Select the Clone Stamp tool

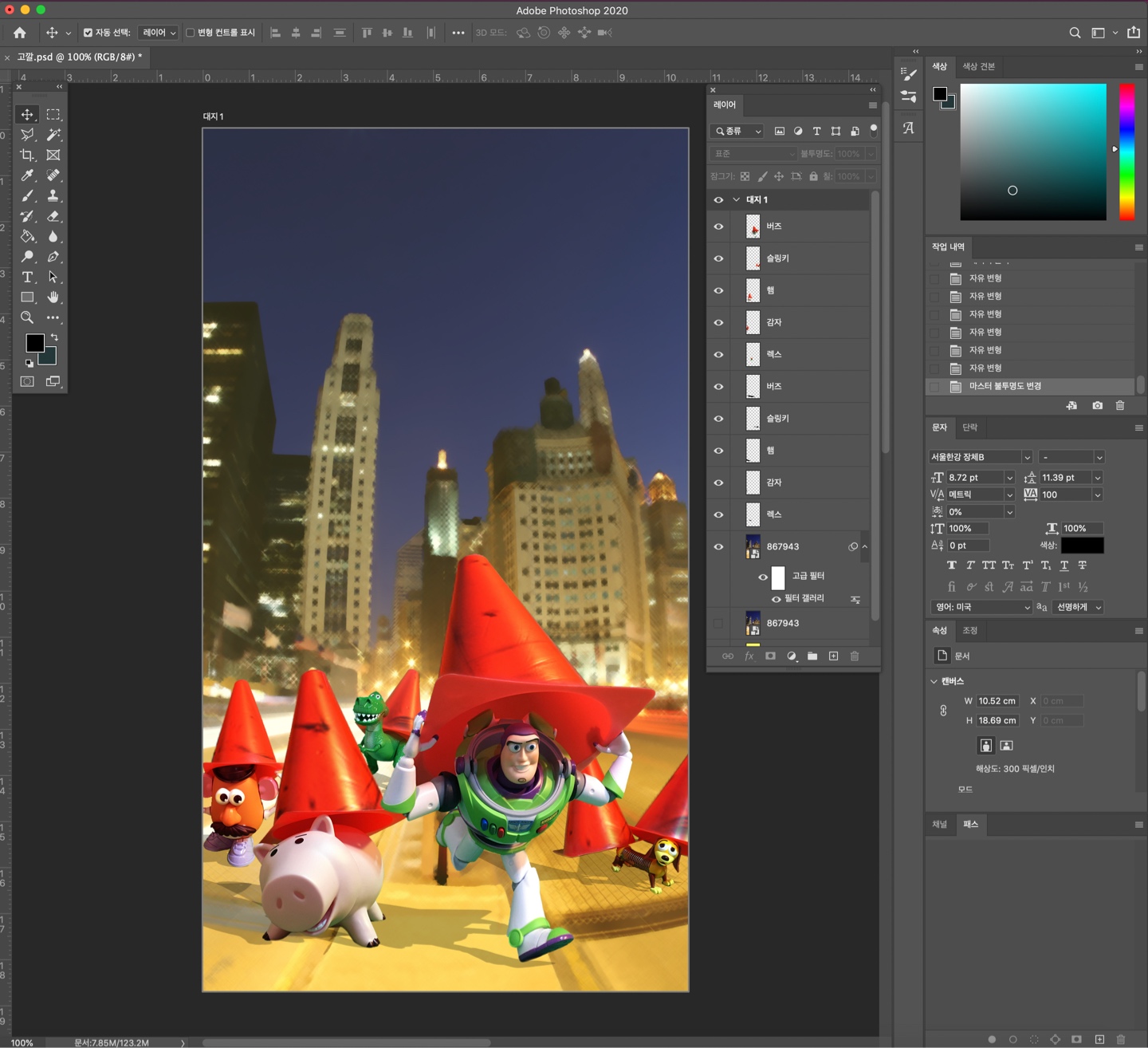point(53,195)
